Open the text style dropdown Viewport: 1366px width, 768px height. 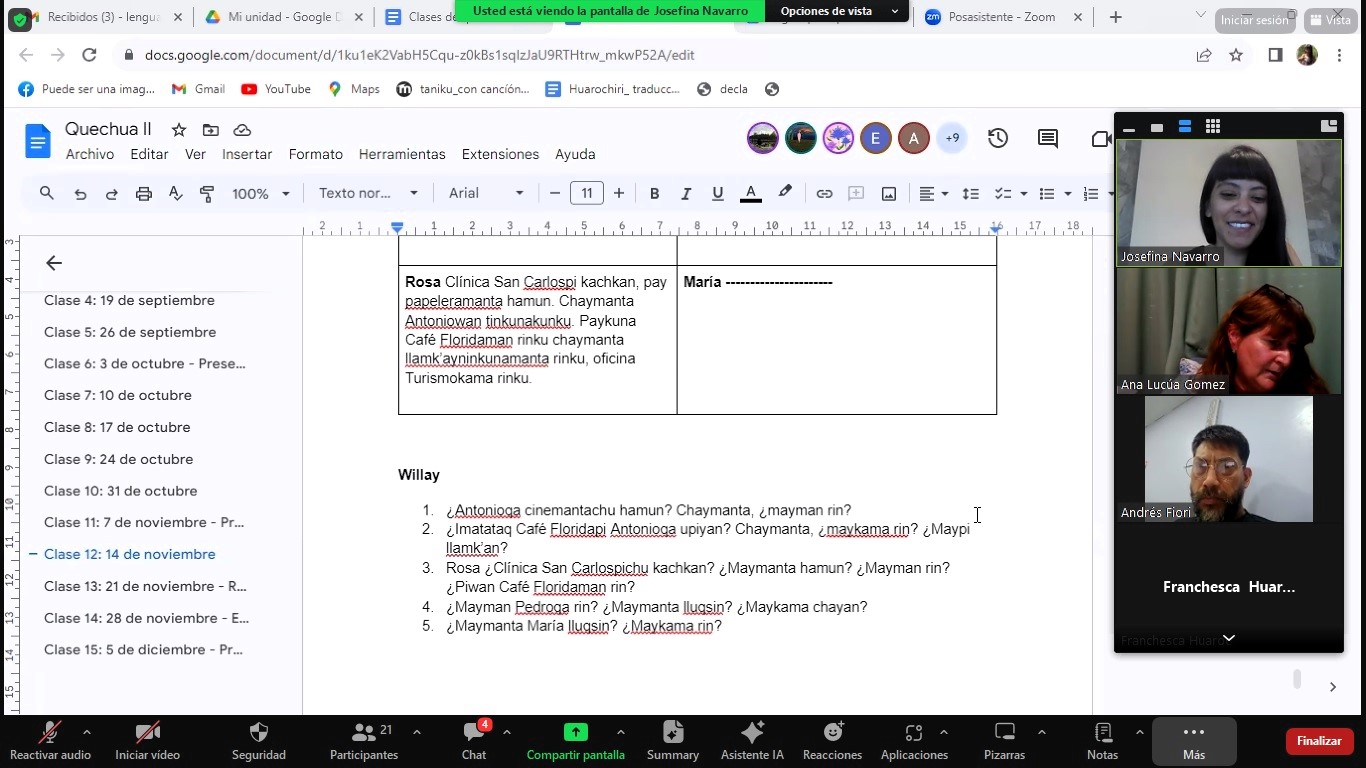coord(368,194)
